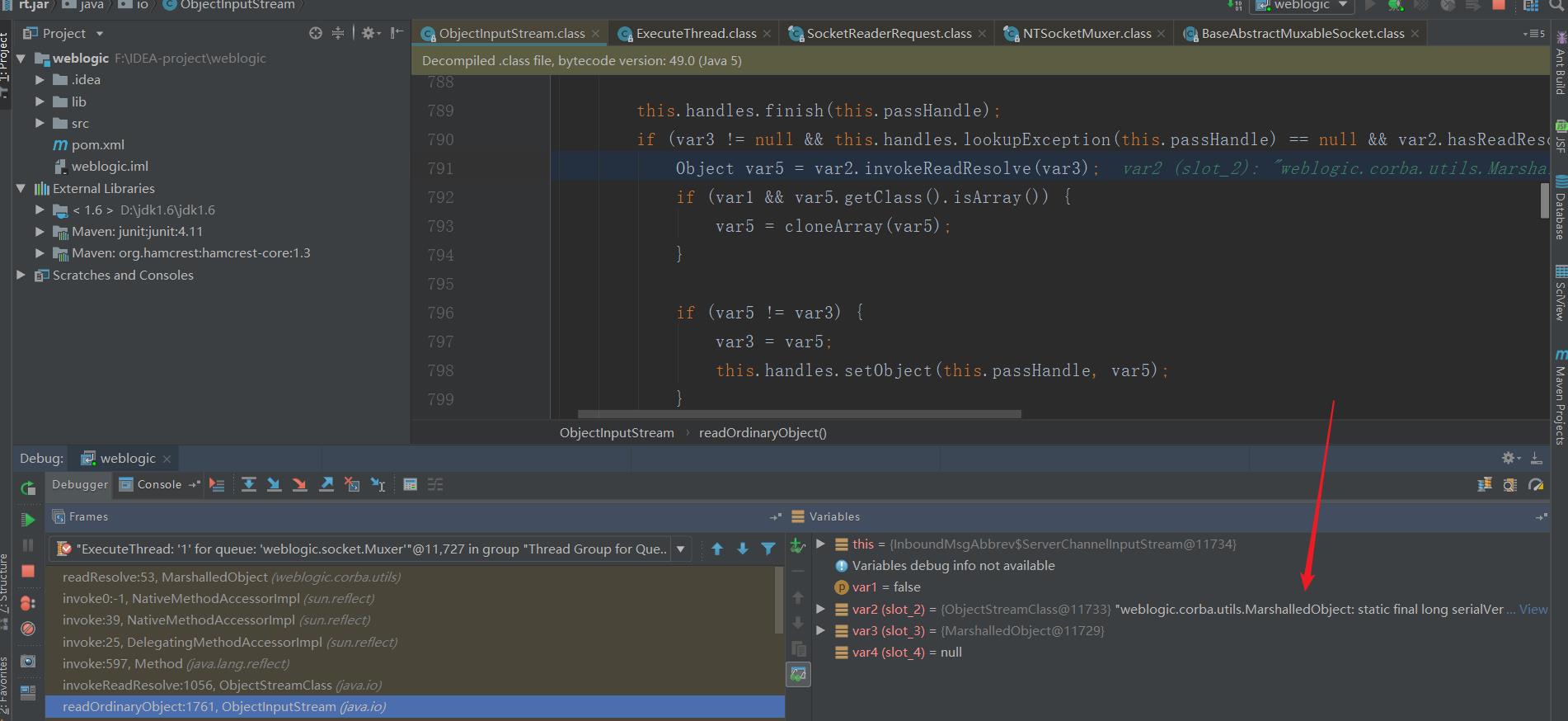Open Evaluate Expression calculator icon

[x=410, y=485]
